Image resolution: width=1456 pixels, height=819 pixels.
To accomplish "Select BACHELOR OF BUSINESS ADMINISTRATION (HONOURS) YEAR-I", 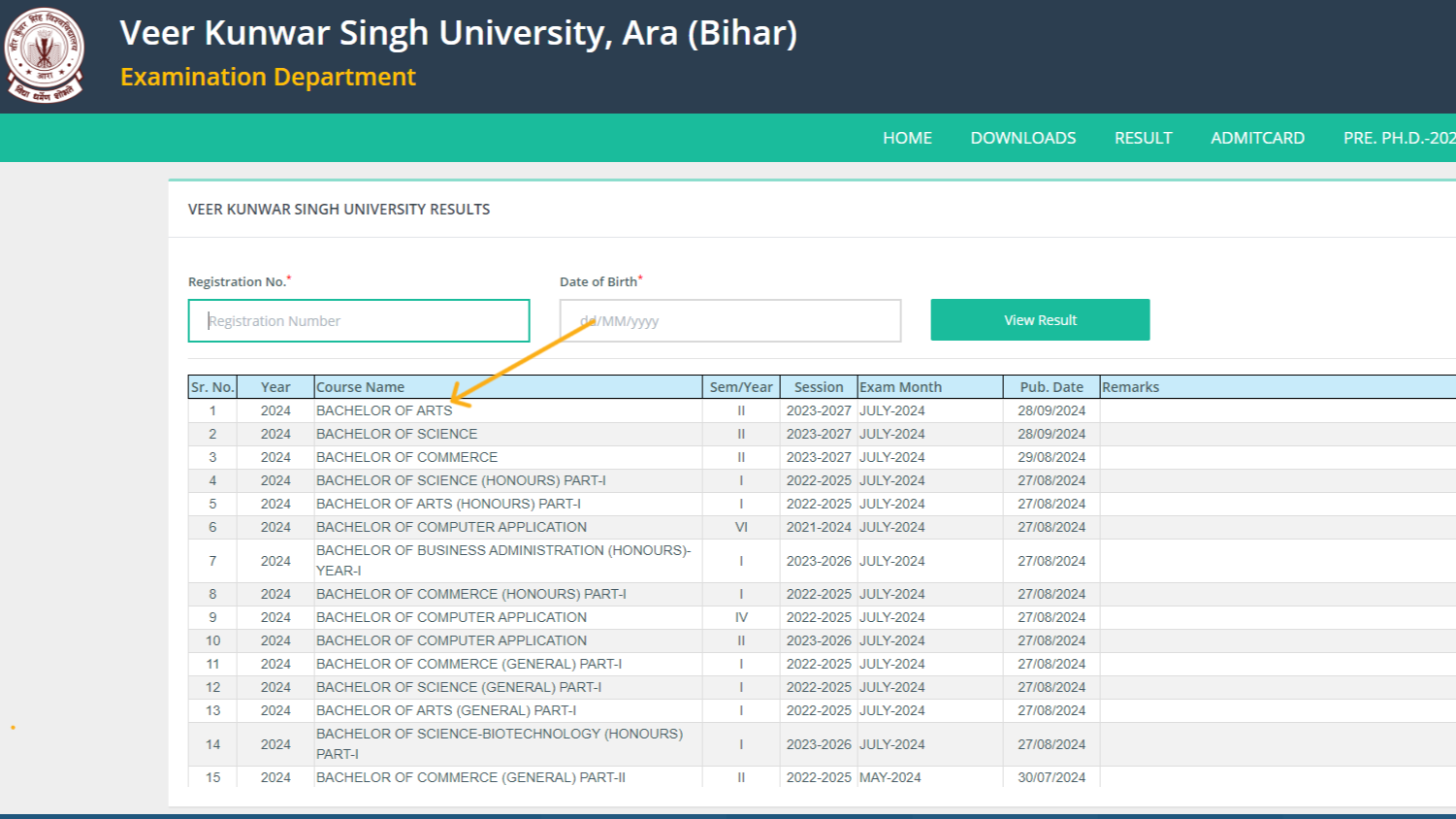I will pyautogui.click(x=503, y=560).
